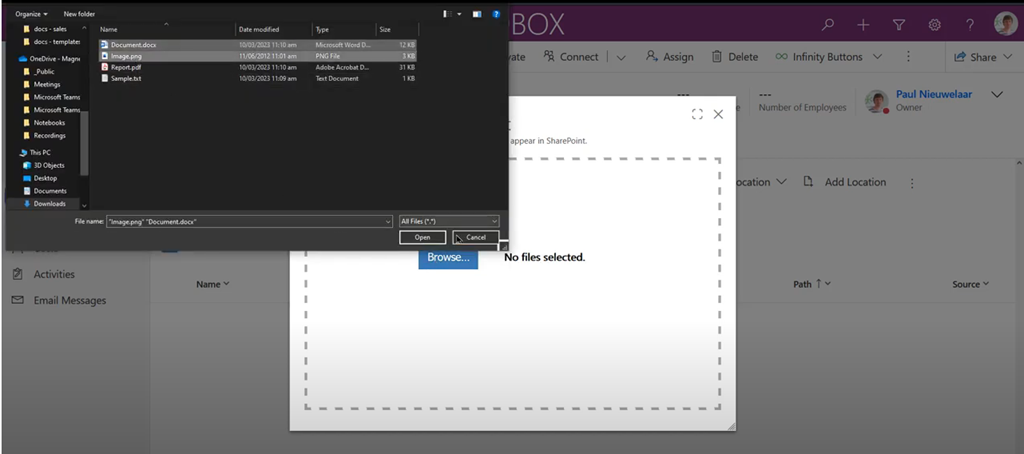The height and width of the screenshot is (454, 1024).
Task: Click the navigation pane vertical scrollbar
Action: click(84, 142)
